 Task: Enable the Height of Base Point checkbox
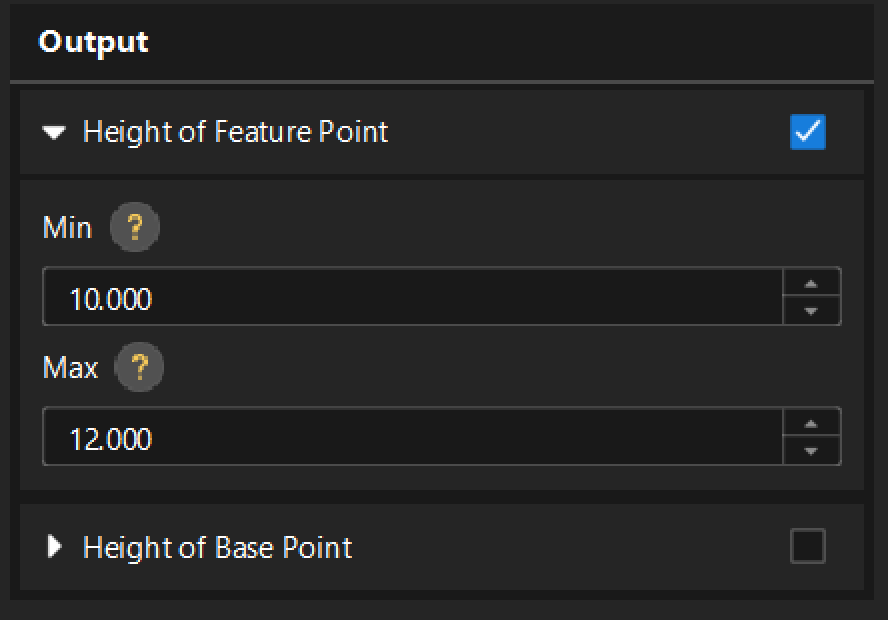[807, 547]
